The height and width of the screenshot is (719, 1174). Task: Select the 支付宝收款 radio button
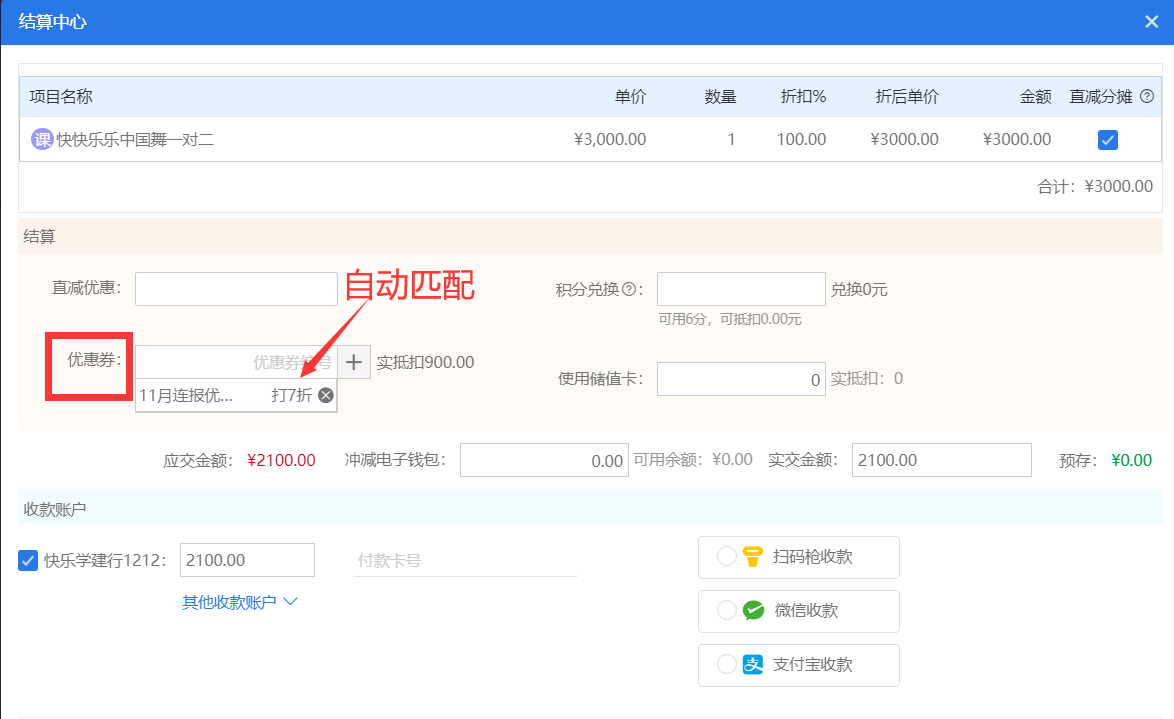726,664
